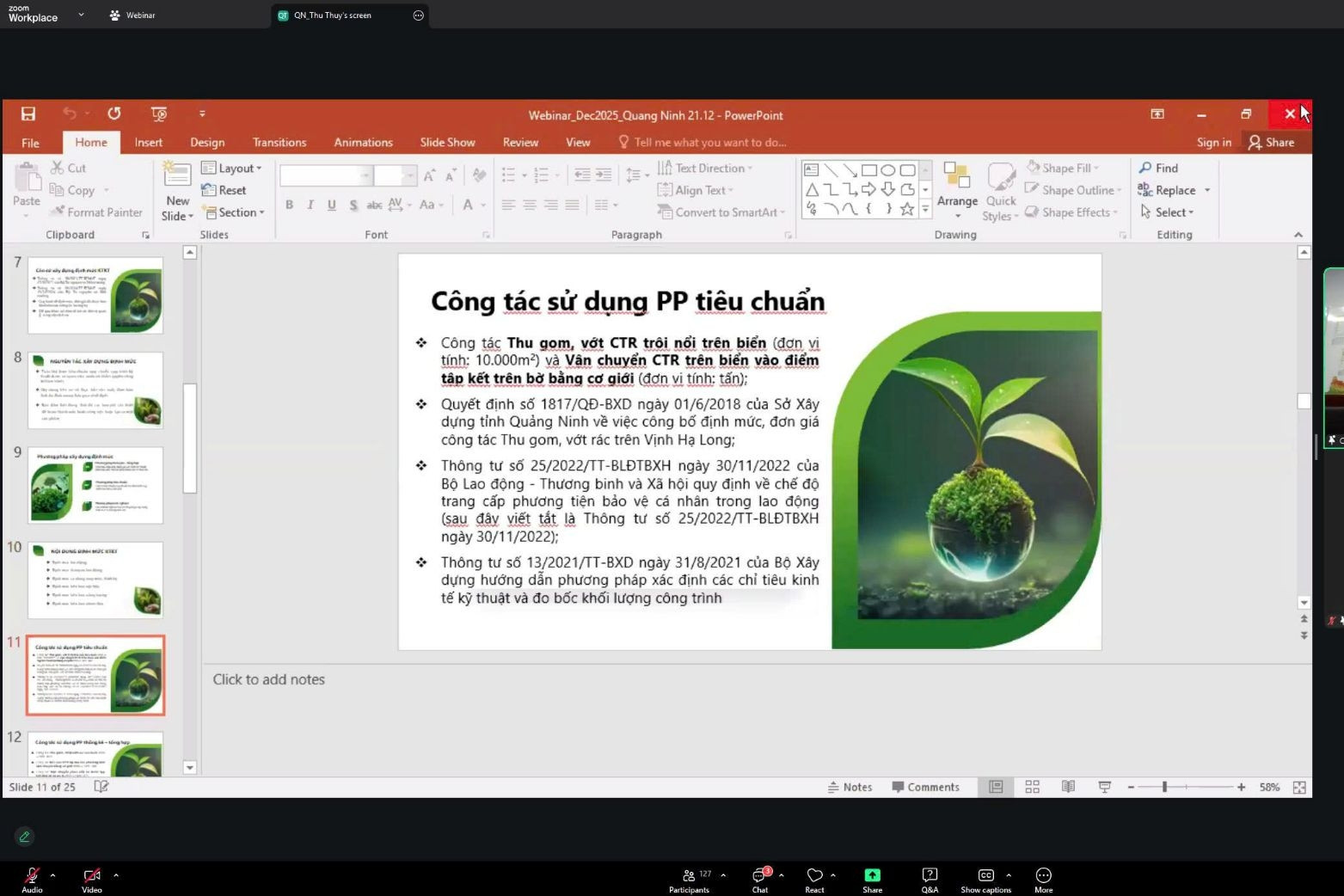Switch to the Animations ribbon tab

coord(362,142)
